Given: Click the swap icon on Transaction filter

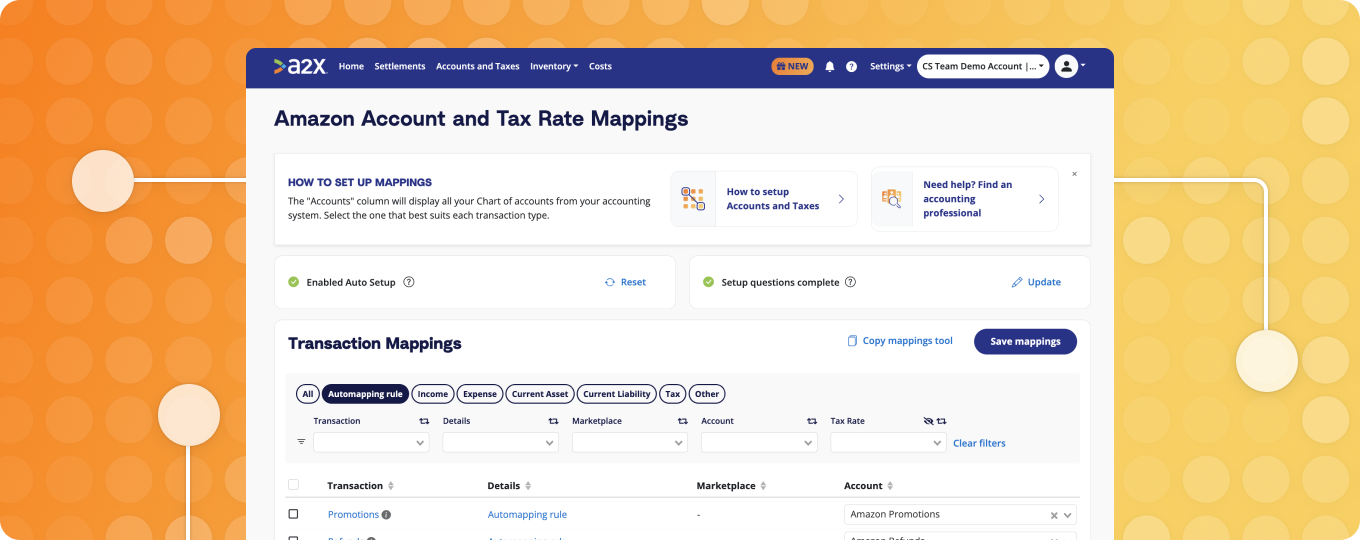Looking at the screenshot, I should pos(424,421).
